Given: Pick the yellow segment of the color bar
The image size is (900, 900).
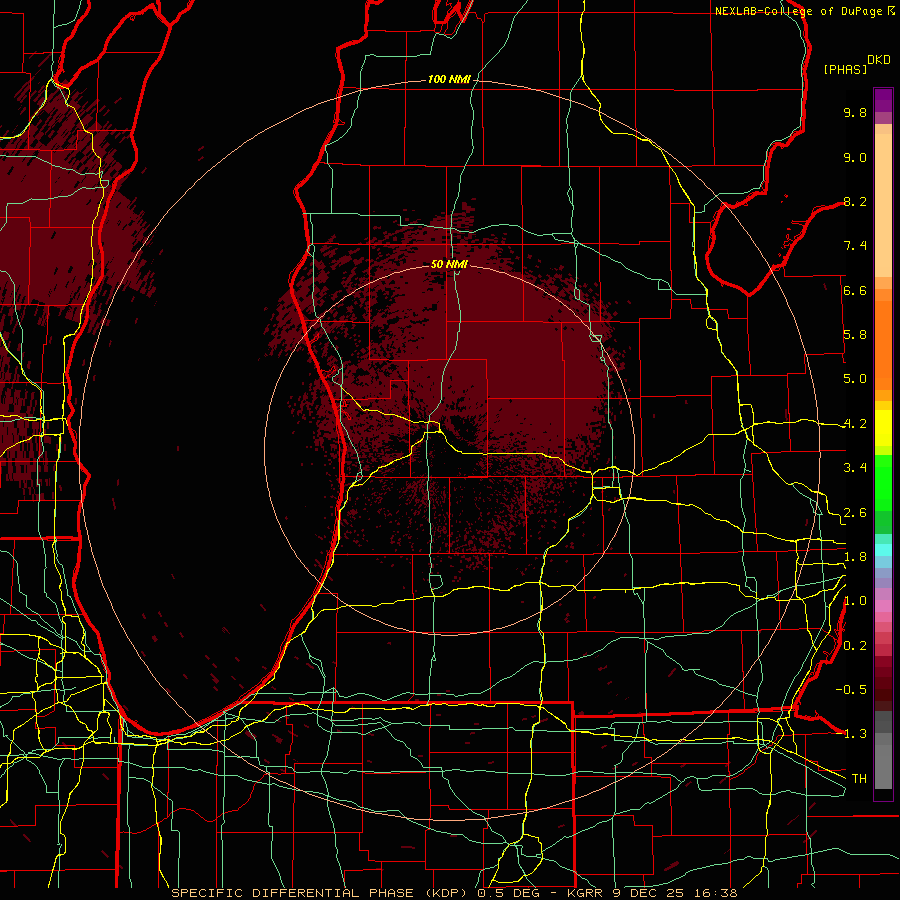Looking at the screenshot, I should pos(883,428).
